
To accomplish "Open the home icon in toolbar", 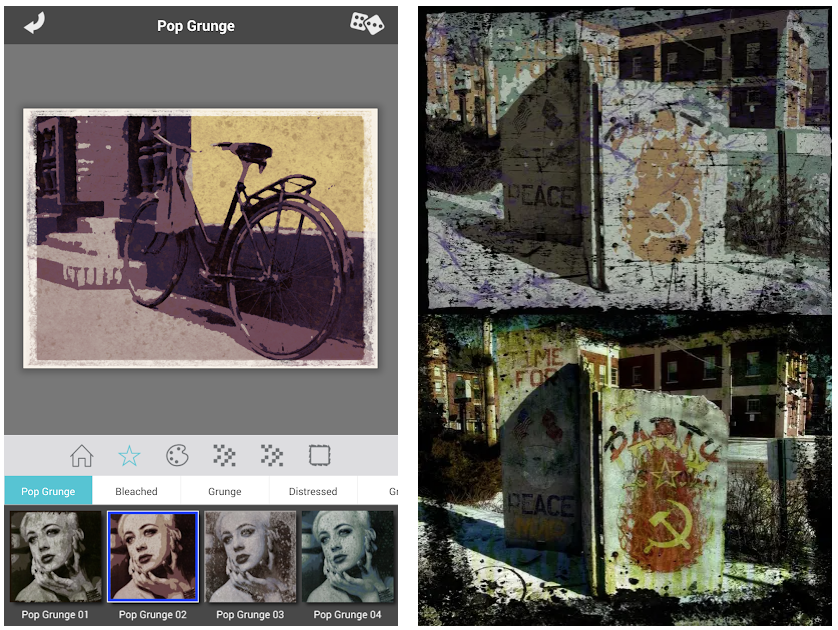I will (82, 456).
